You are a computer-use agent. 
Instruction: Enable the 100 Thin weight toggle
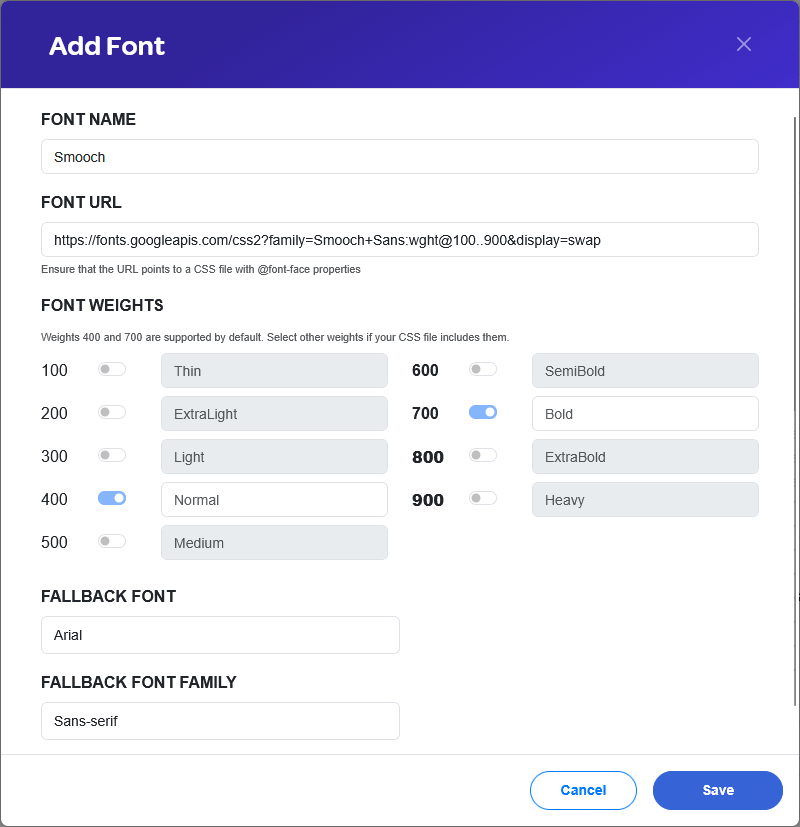coord(112,369)
